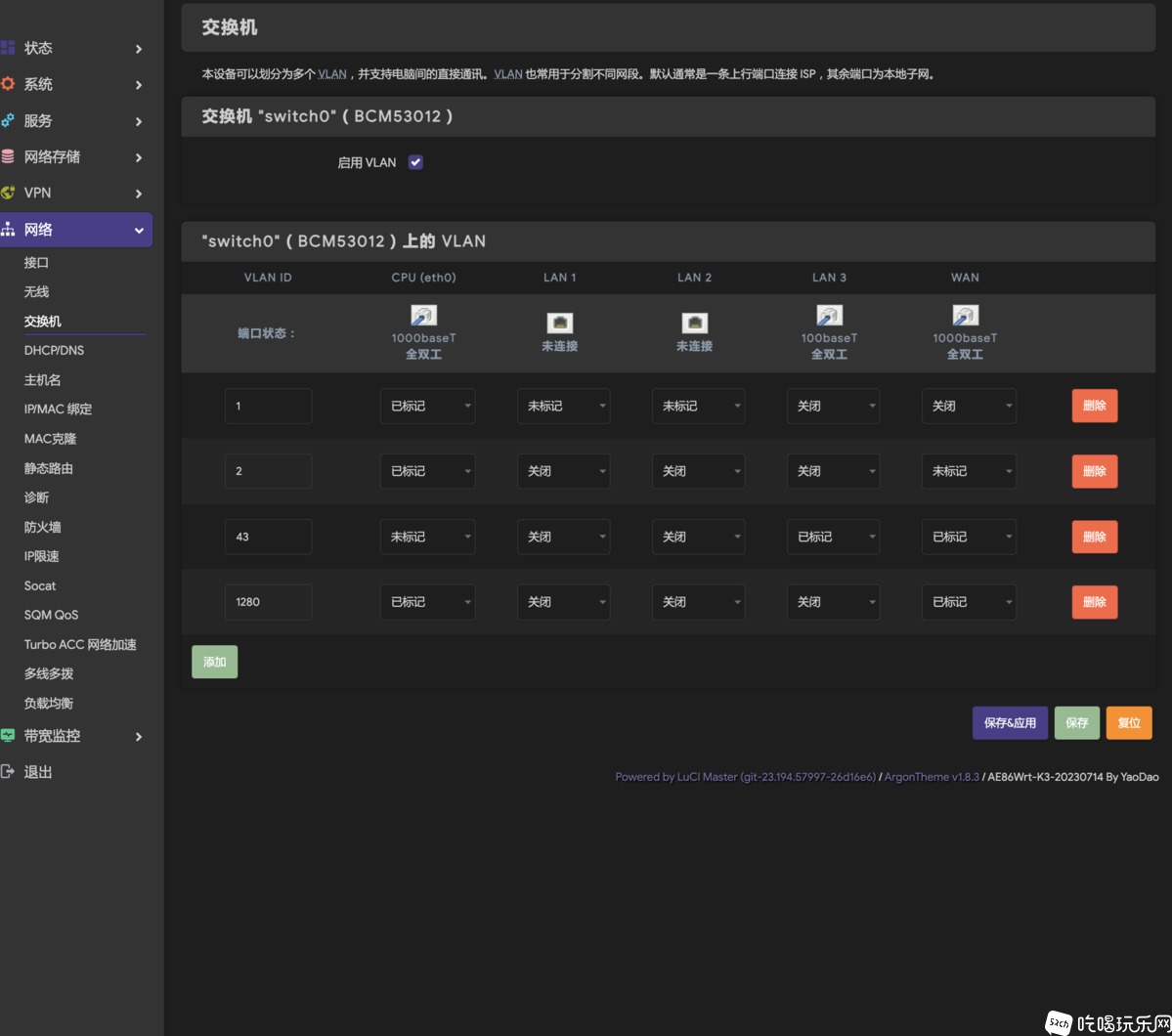Open the 无线 submenu page
Image resolution: width=1172 pixels, height=1036 pixels.
(x=36, y=291)
